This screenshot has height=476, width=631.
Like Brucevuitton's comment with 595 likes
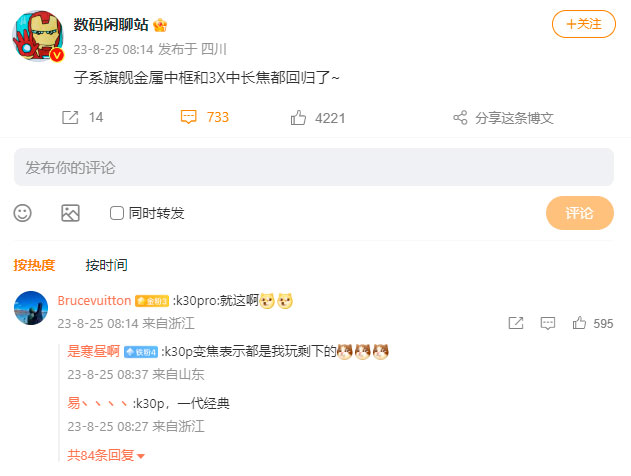click(579, 323)
